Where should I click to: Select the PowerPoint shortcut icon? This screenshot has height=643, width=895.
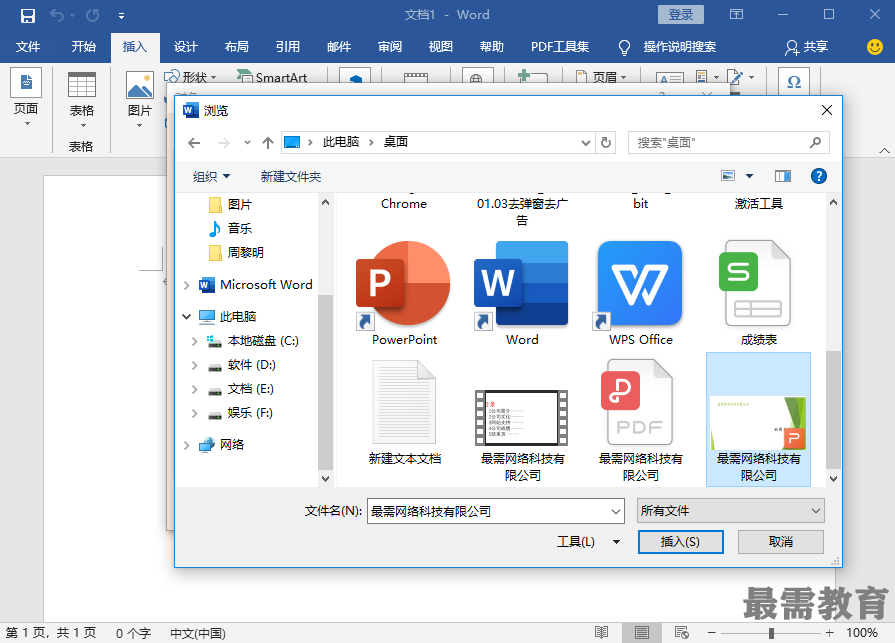tap(404, 293)
